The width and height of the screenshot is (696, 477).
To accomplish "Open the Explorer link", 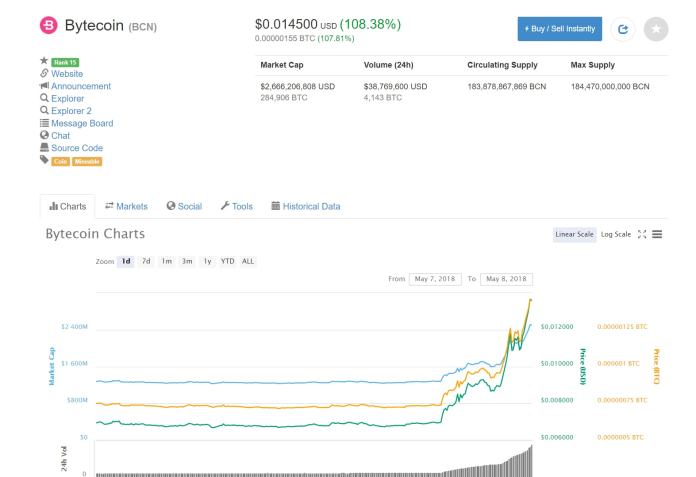I will coord(67,99).
